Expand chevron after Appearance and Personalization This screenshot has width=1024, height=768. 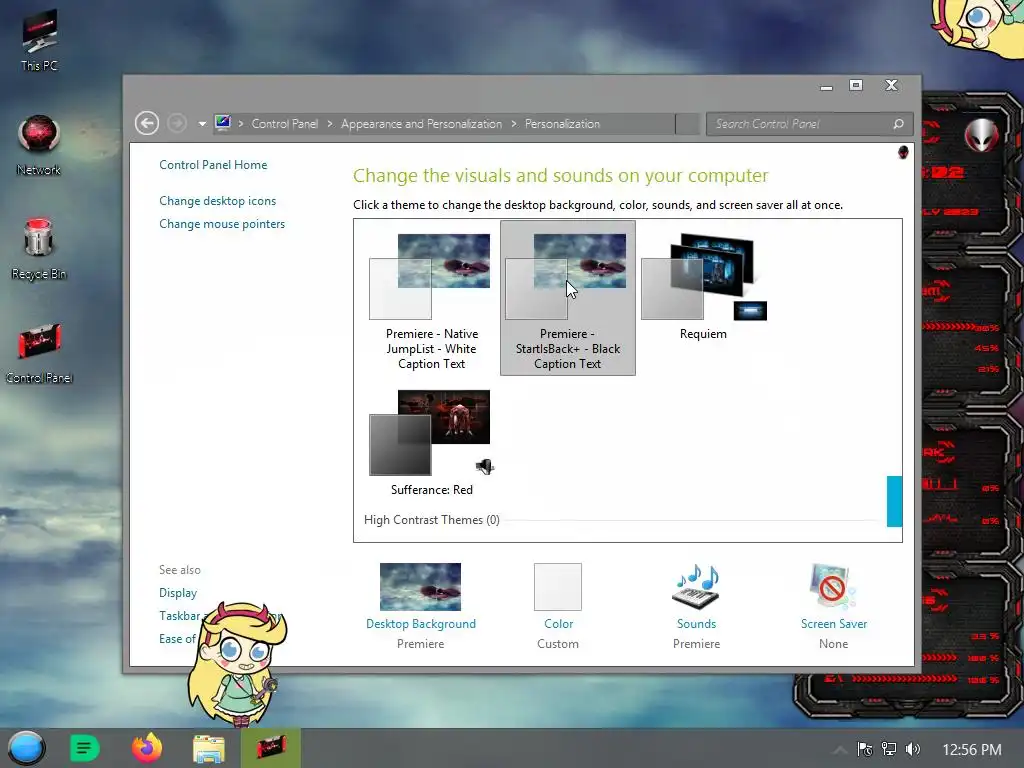514,124
